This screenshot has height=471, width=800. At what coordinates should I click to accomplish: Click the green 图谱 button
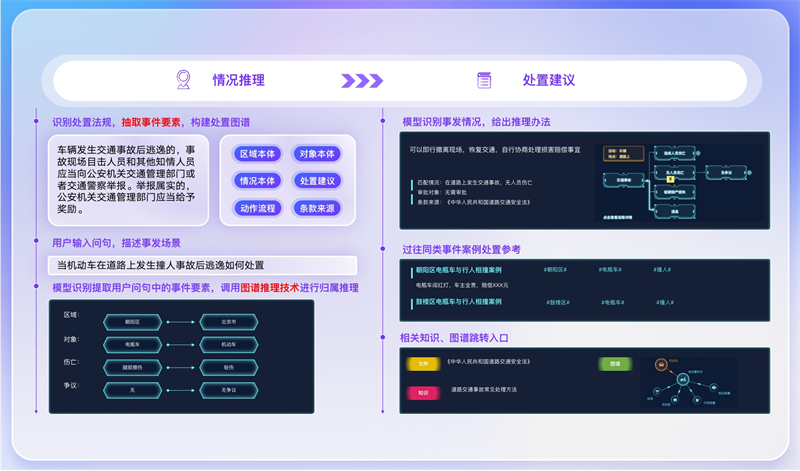615,364
